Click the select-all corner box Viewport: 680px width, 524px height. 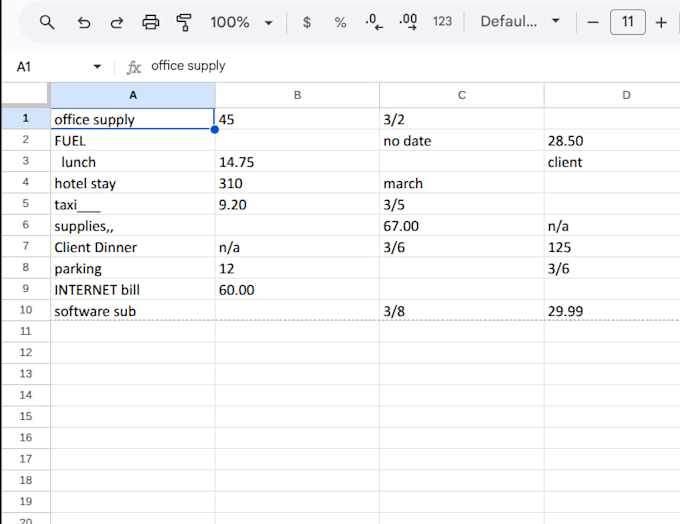(26, 94)
